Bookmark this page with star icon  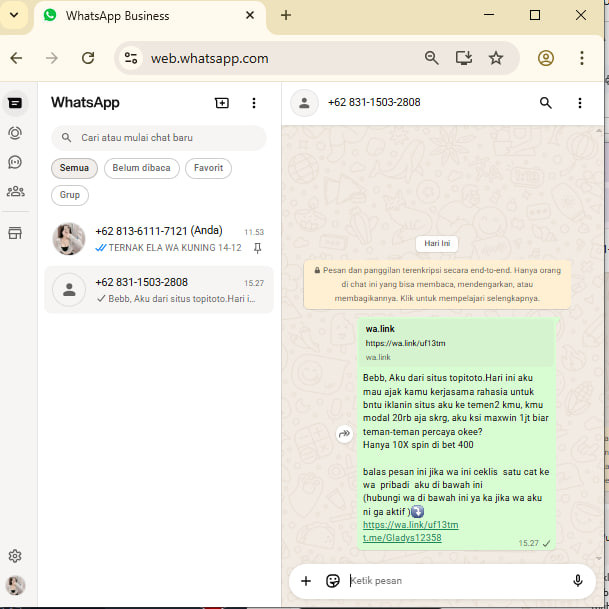click(x=496, y=58)
